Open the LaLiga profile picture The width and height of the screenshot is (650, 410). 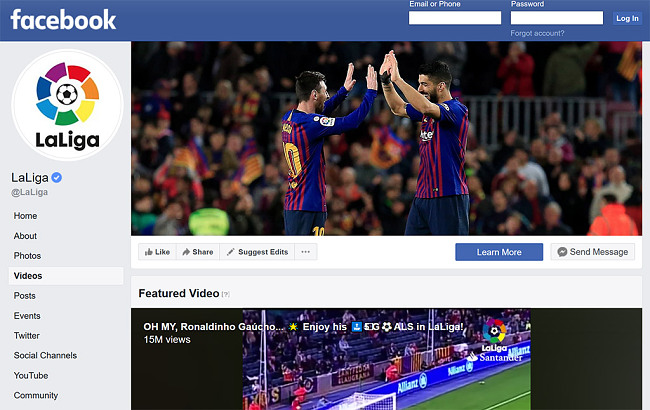coord(67,105)
